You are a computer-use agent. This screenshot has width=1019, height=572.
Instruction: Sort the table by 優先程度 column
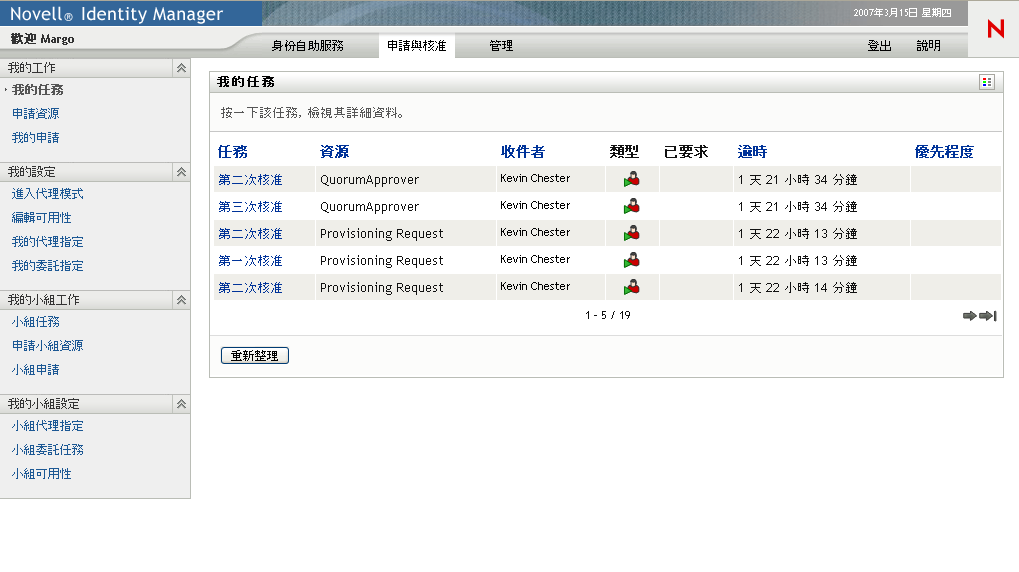[944, 151]
